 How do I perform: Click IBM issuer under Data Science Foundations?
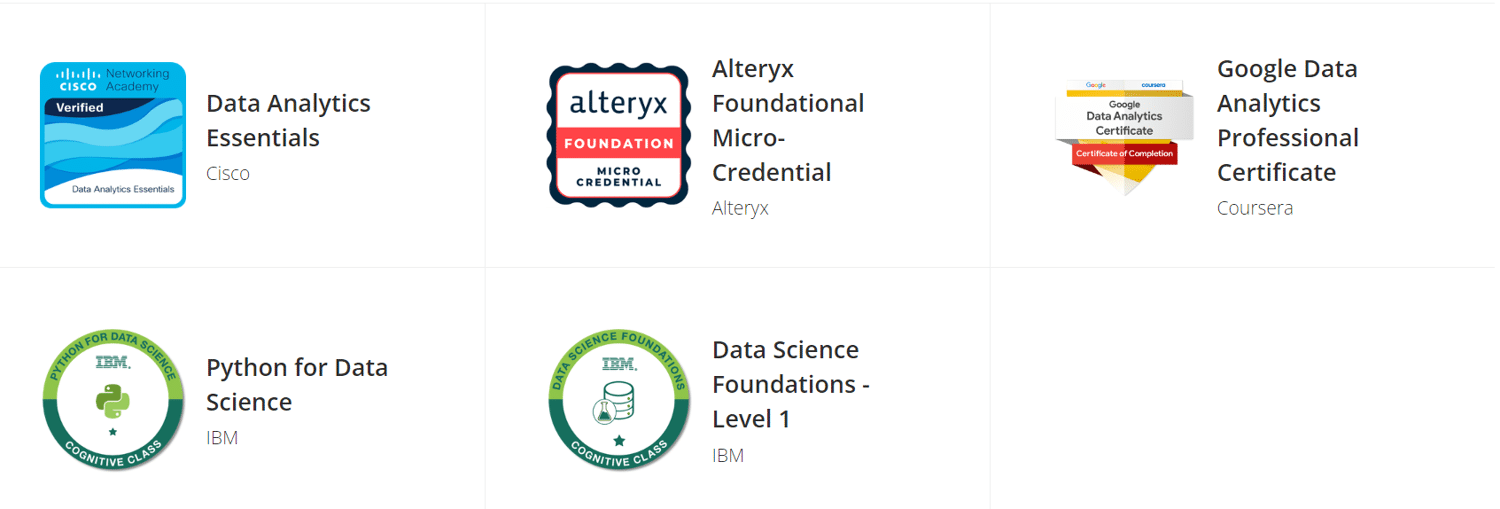click(728, 455)
